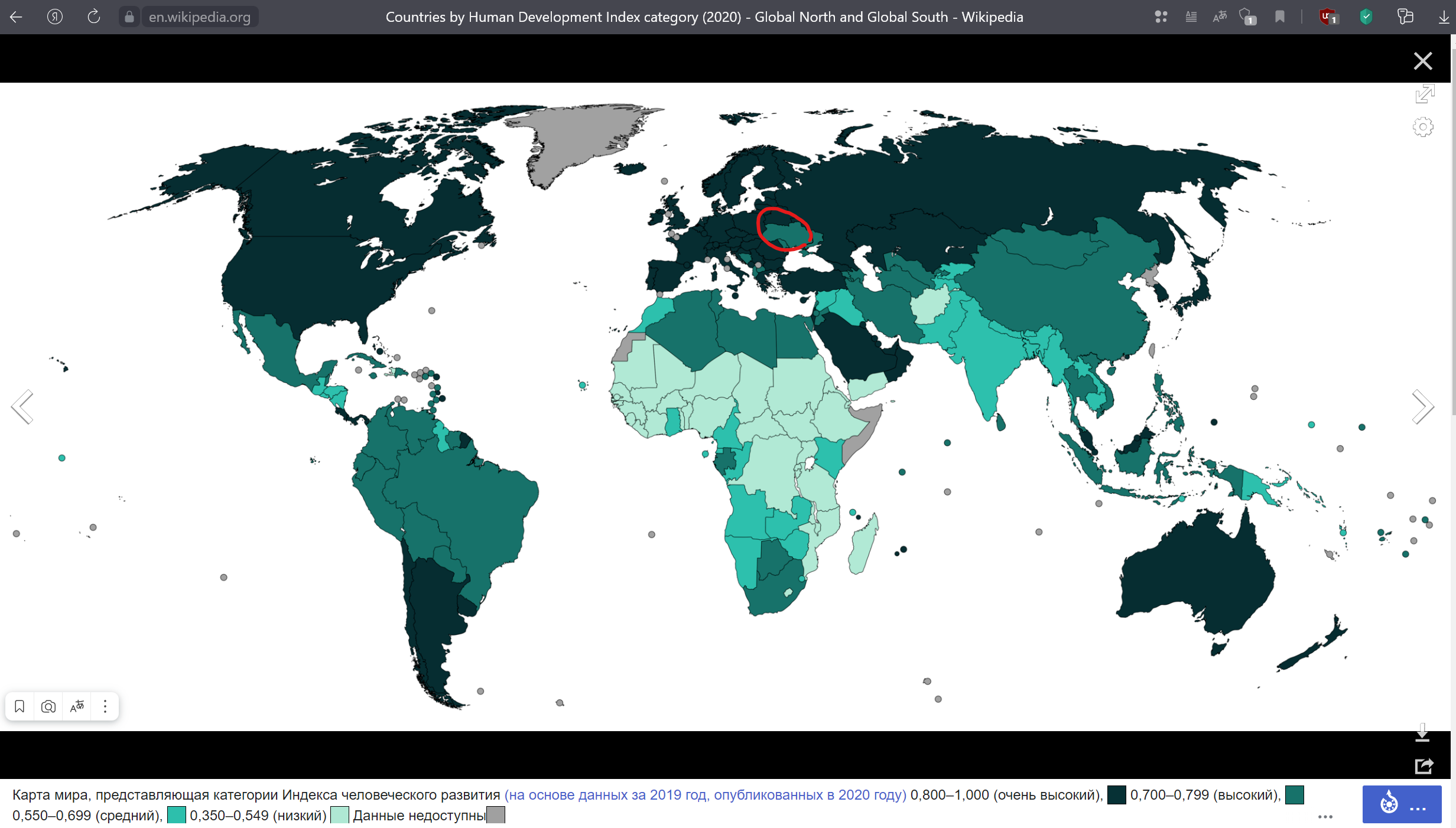Open uBlock Origin extension icon
Viewport: 1456px width, 828px height.
(x=1328, y=17)
